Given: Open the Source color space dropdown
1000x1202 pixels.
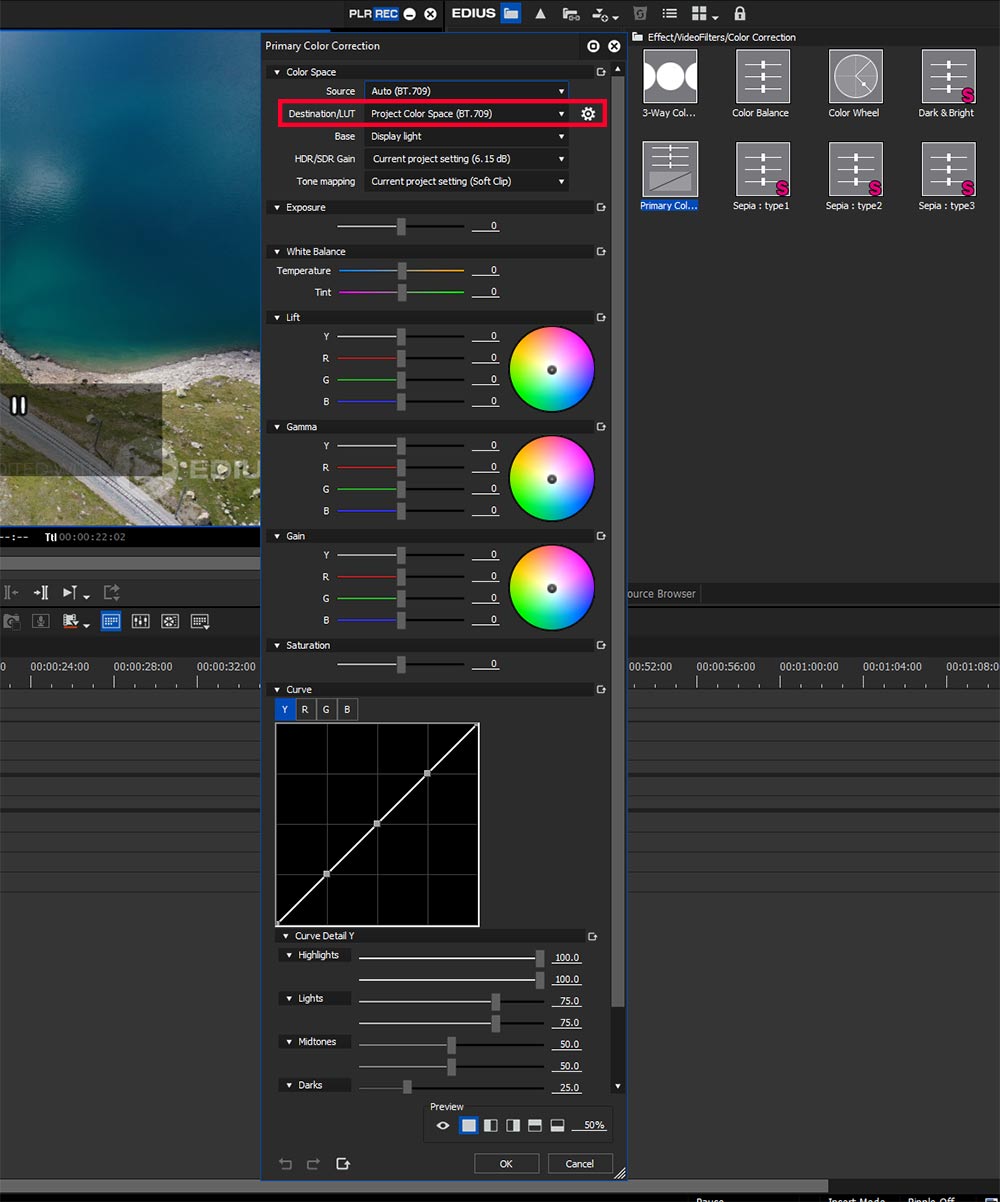Looking at the screenshot, I should (x=466, y=91).
